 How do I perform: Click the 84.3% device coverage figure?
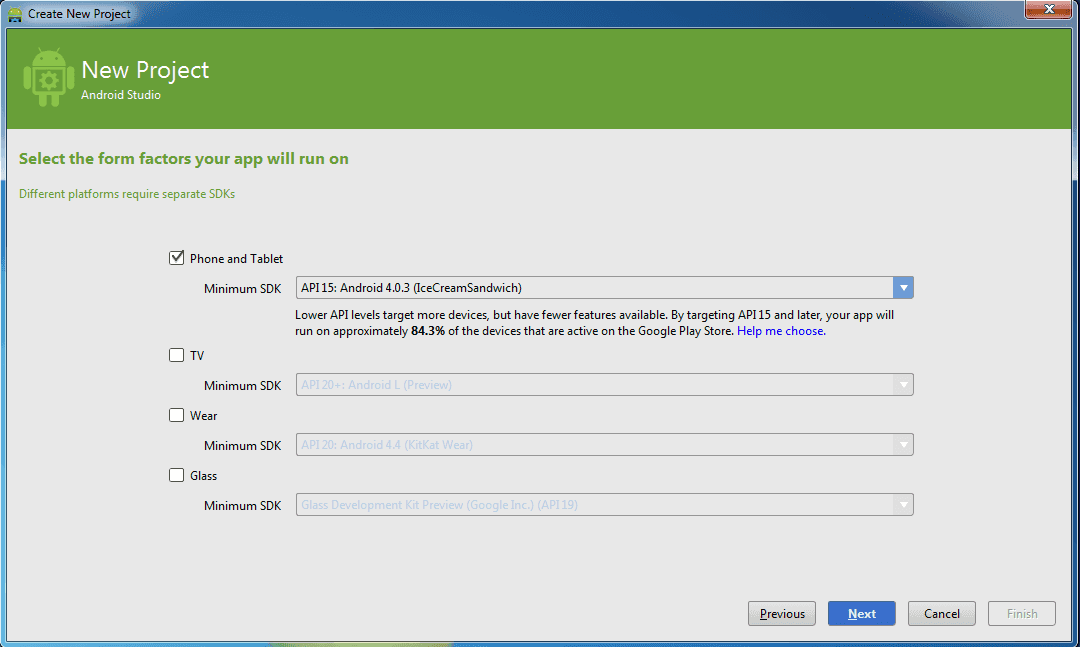pyautogui.click(x=428, y=331)
